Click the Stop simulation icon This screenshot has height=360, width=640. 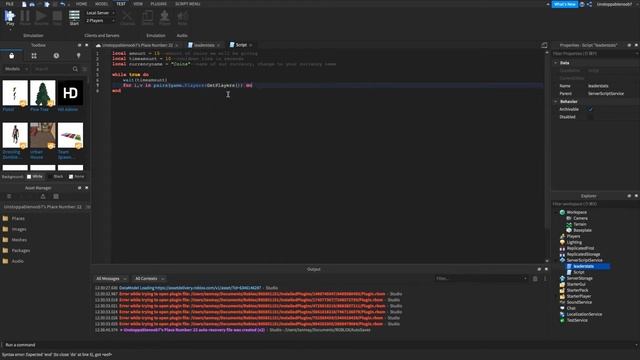(57, 18)
